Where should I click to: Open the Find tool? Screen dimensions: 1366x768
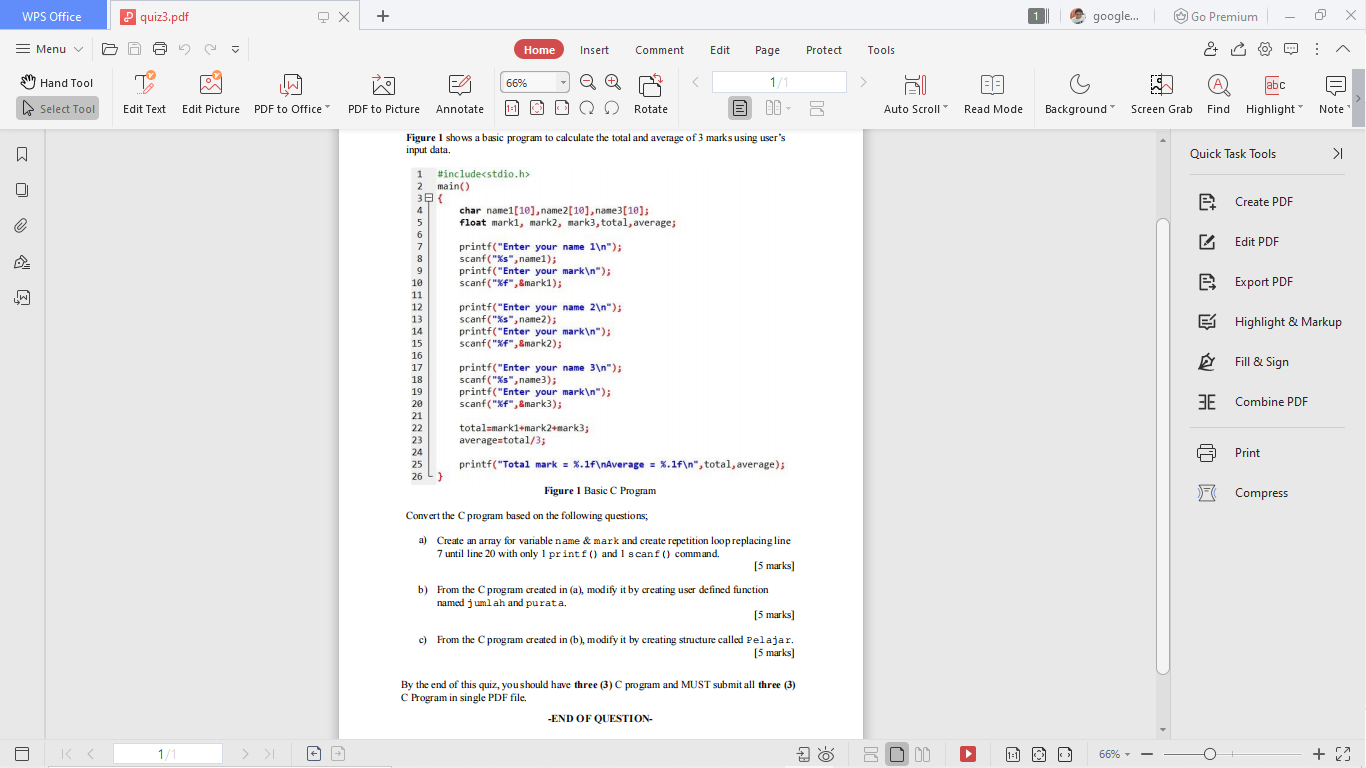[1218, 95]
